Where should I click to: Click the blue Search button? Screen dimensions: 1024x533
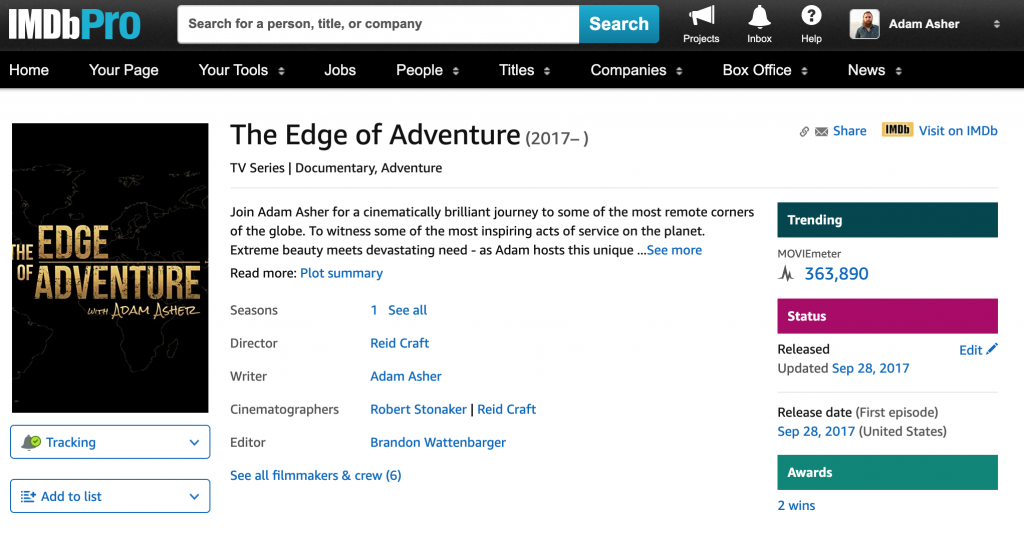(x=618, y=24)
